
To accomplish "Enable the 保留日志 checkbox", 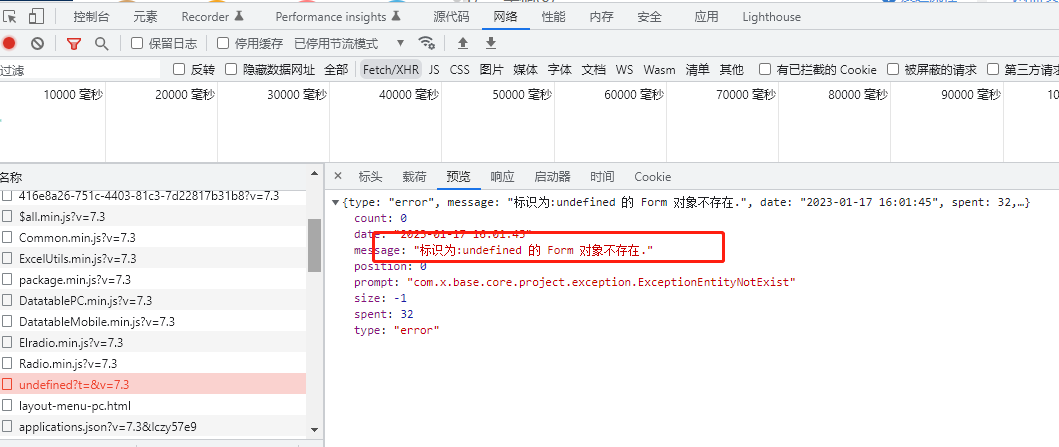I will [137, 43].
